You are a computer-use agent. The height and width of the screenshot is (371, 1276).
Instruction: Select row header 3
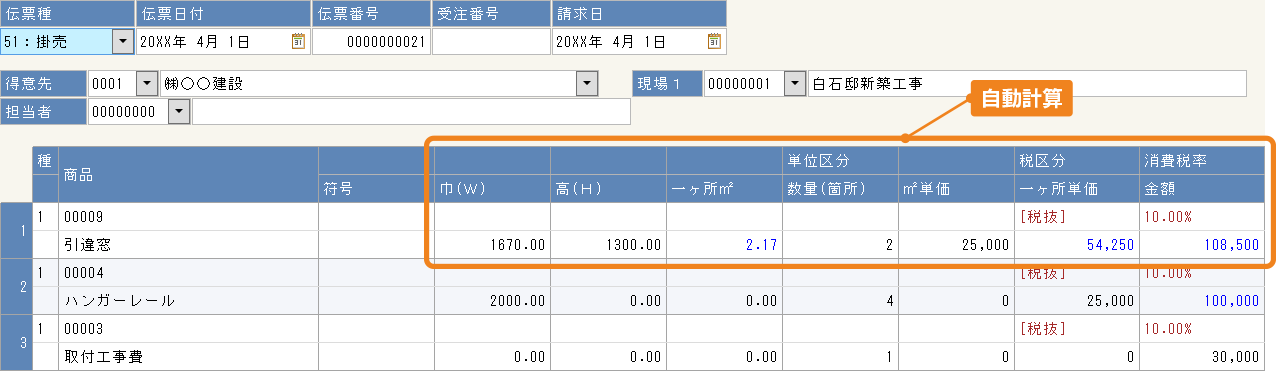(17, 342)
